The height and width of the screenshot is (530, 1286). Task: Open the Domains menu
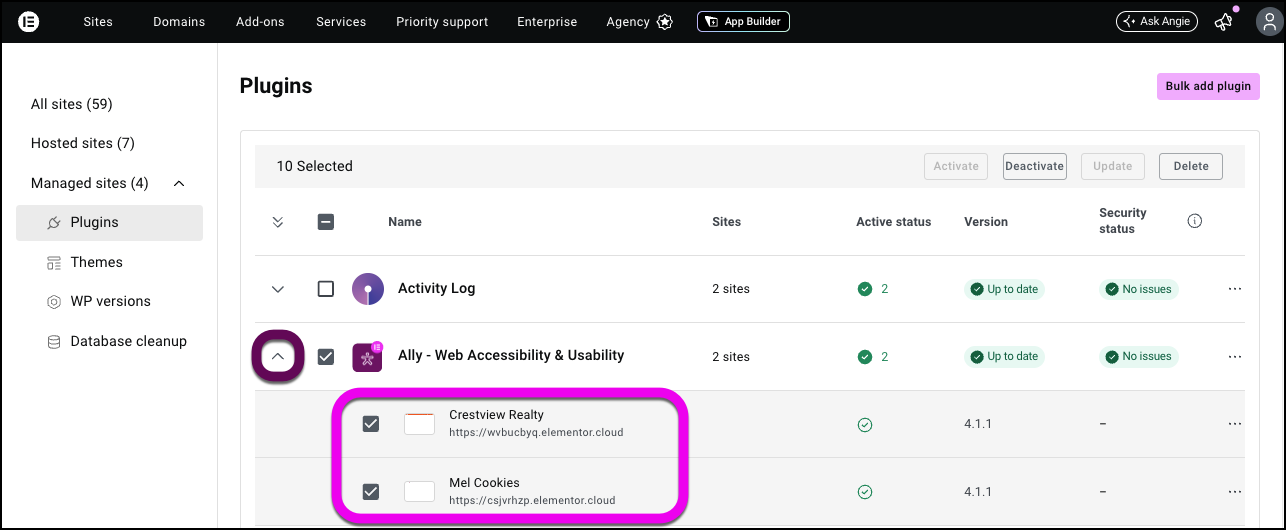click(x=179, y=21)
